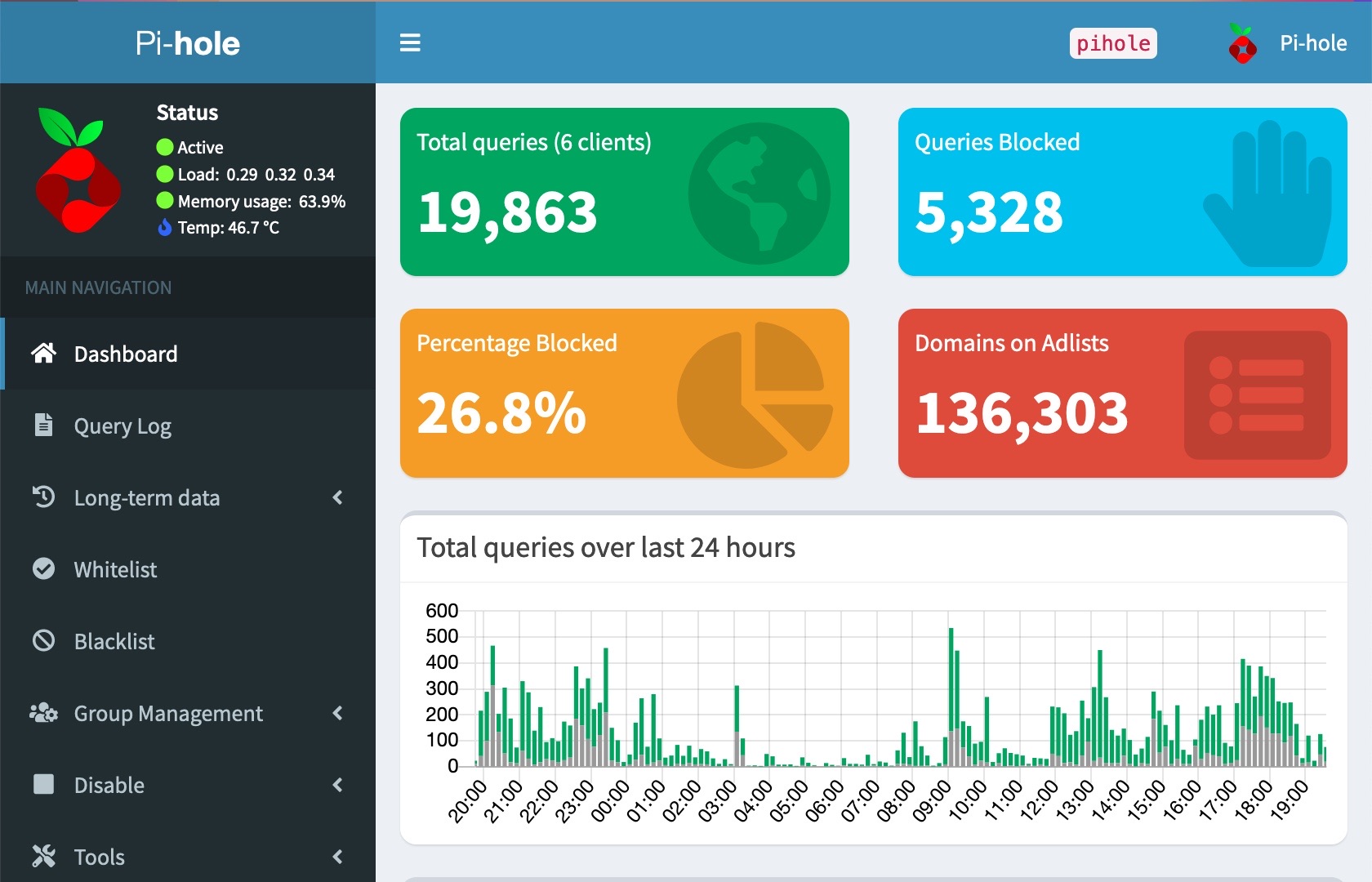Select Dashboard in the navigation menu

[125, 354]
